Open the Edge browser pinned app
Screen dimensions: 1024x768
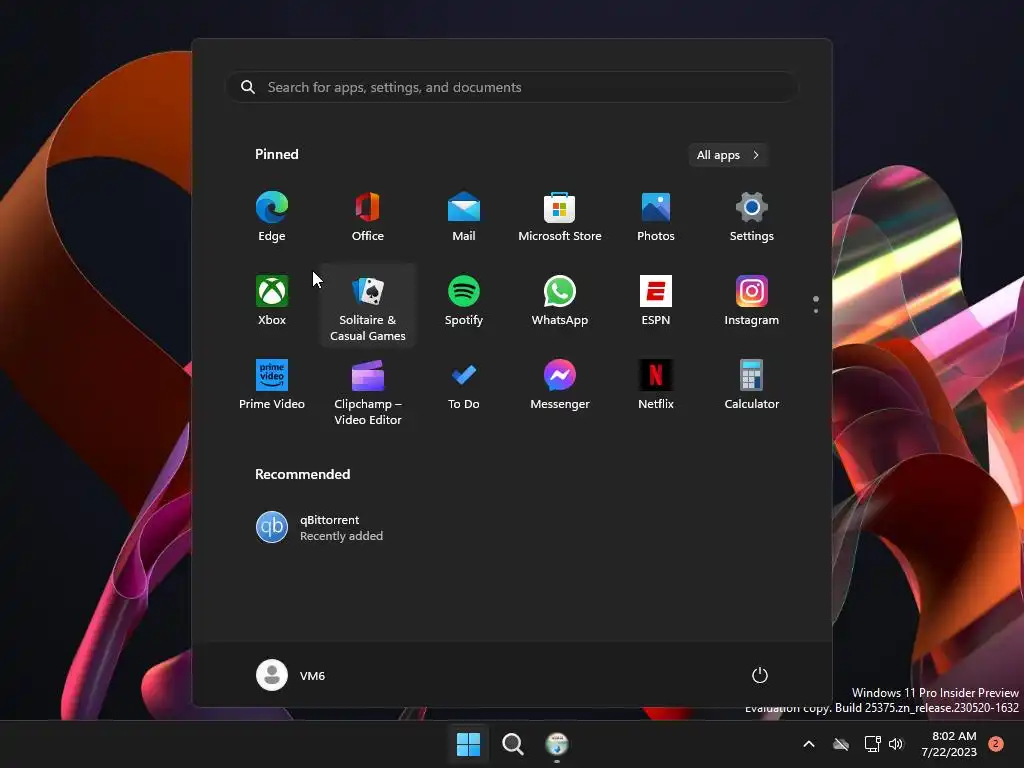pyautogui.click(x=272, y=217)
